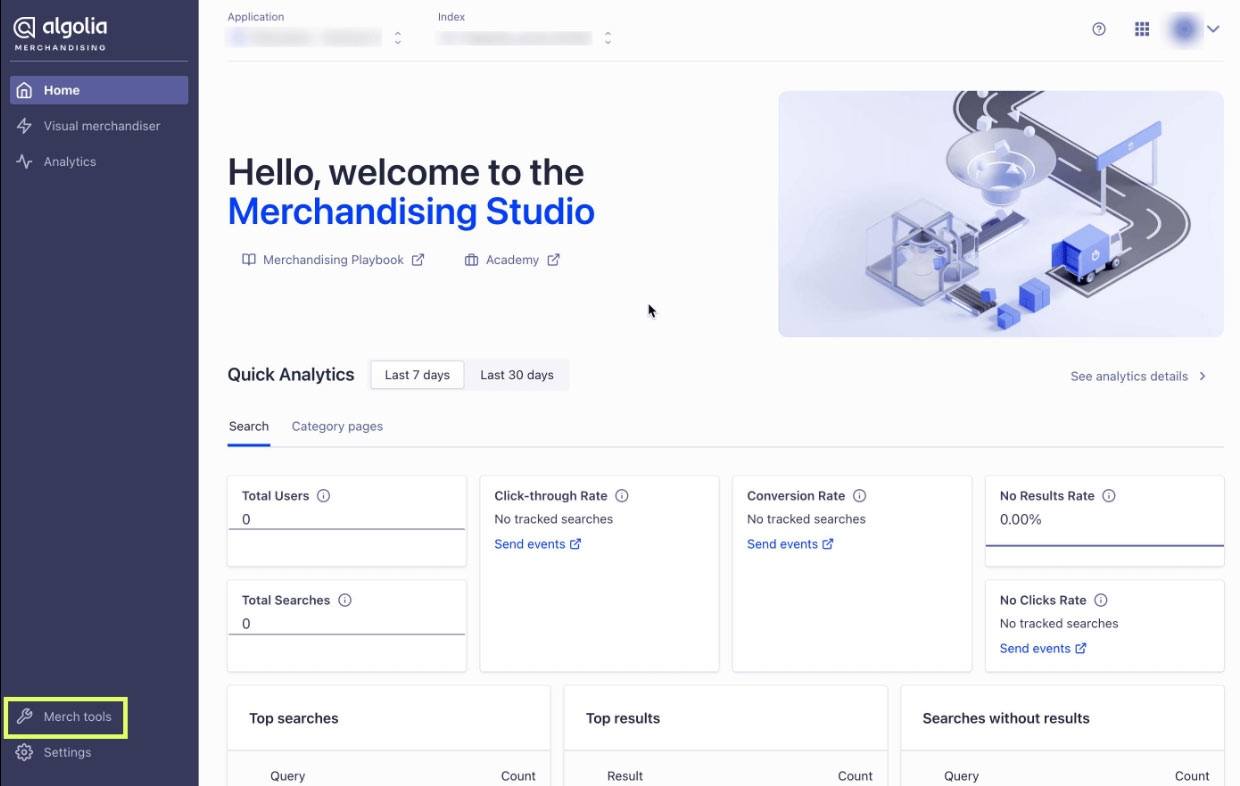Click chevron next to See analytics details

tap(1203, 377)
